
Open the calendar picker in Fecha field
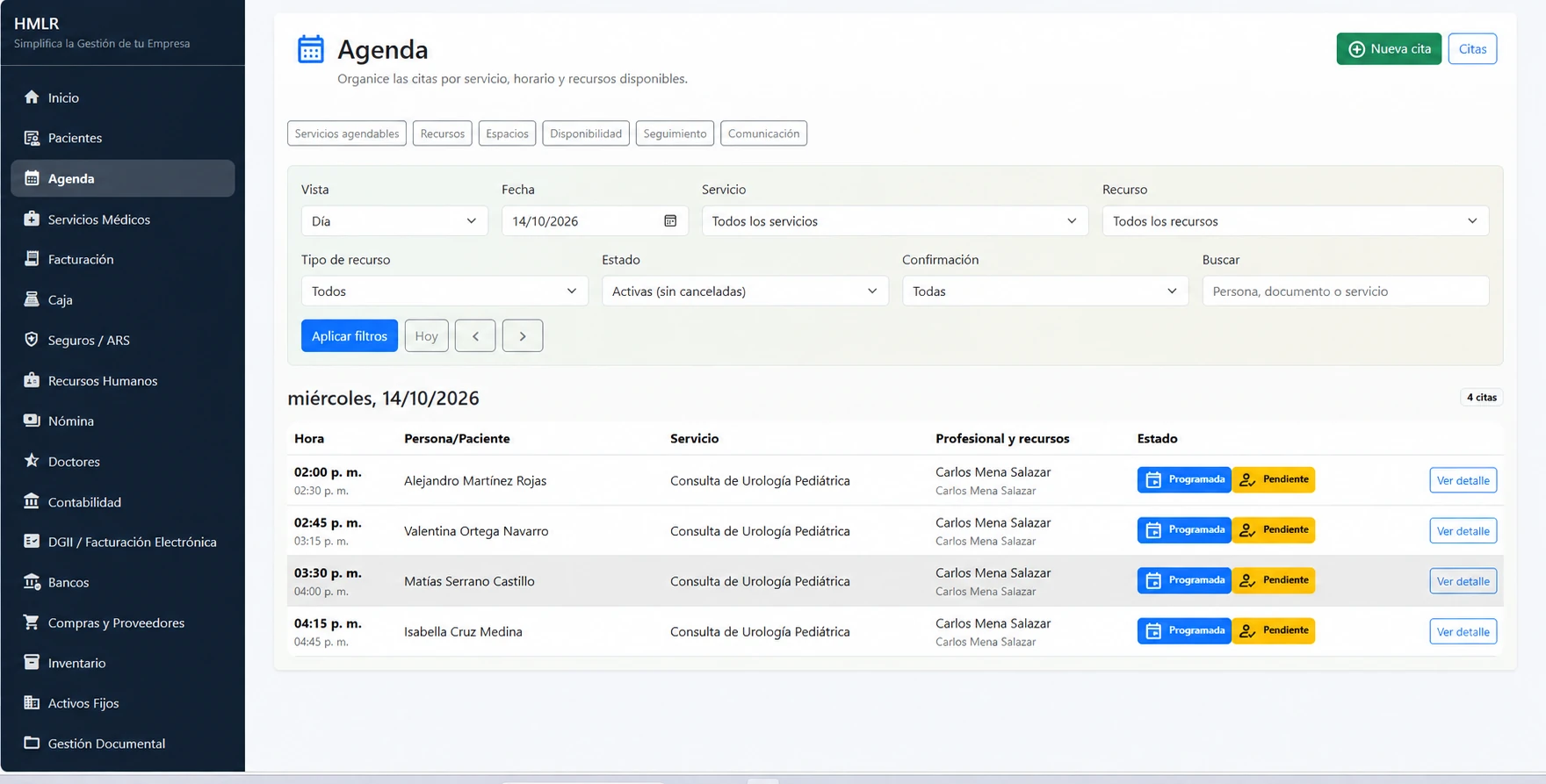[670, 220]
